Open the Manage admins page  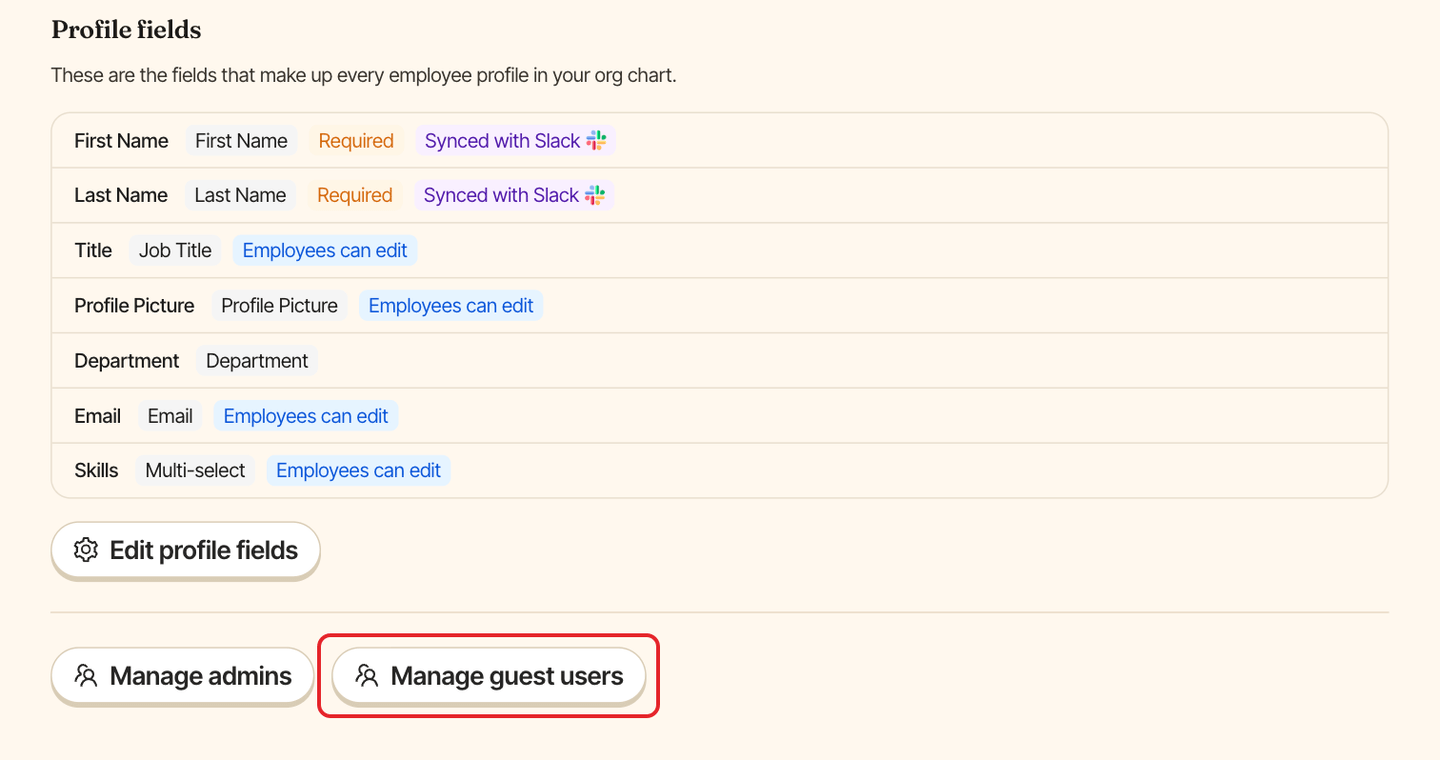coord(182,676)
